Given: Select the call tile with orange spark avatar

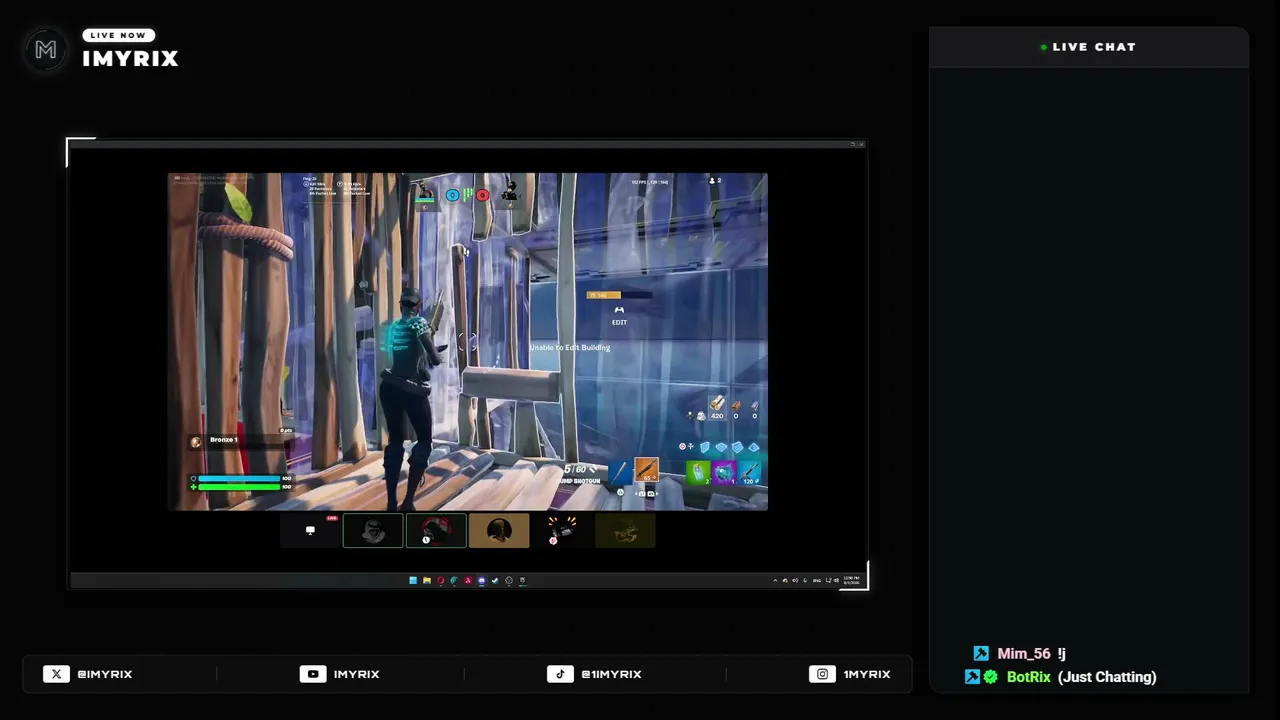Looking at the screenshot, I should coord(562,531).
